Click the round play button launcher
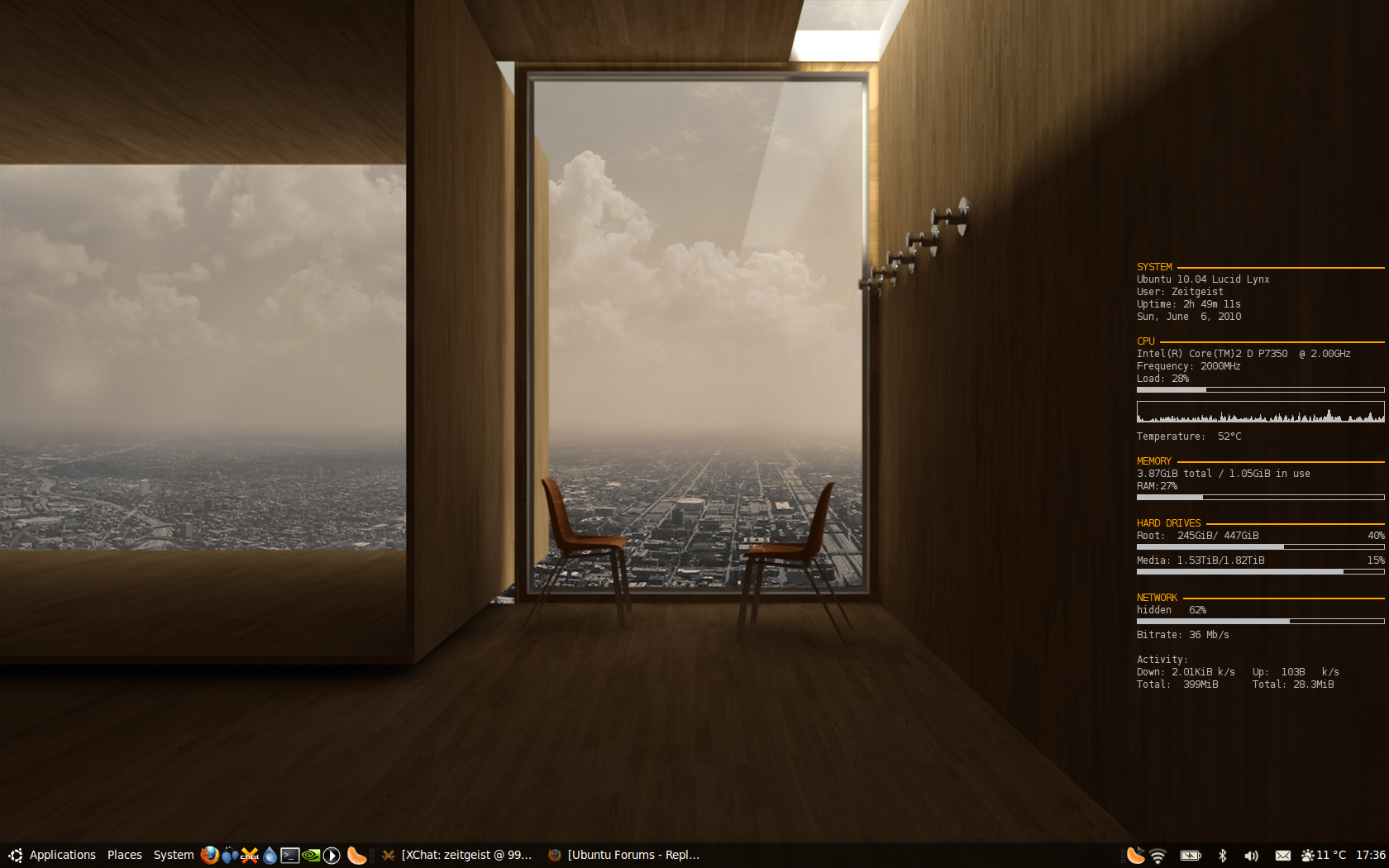The height and width of the screenshot is (868, 1389). tap(332, 856)
